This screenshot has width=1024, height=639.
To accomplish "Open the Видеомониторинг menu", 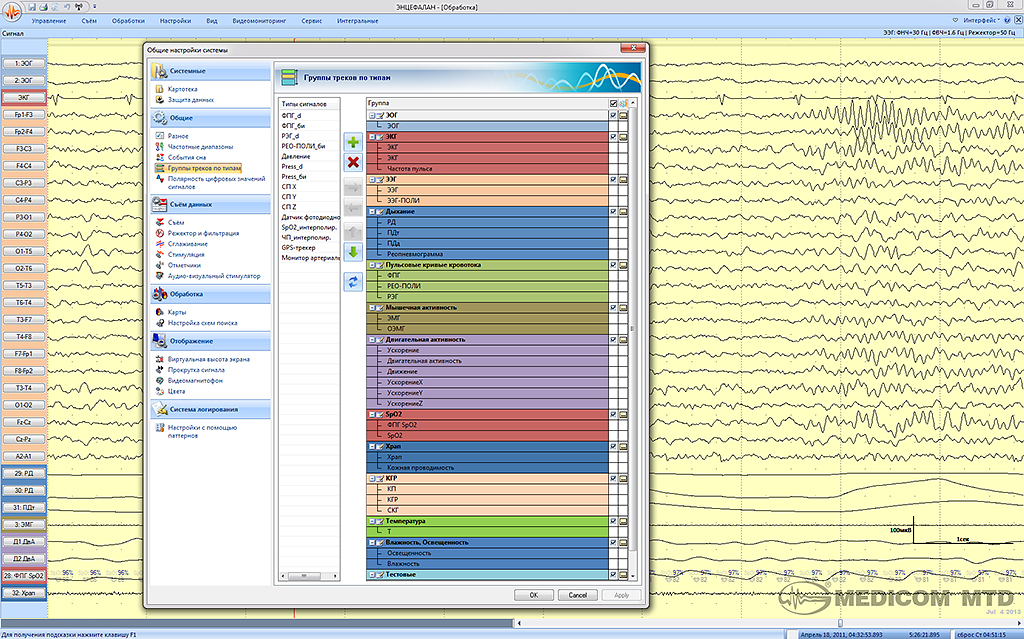I will coord(259,21).
